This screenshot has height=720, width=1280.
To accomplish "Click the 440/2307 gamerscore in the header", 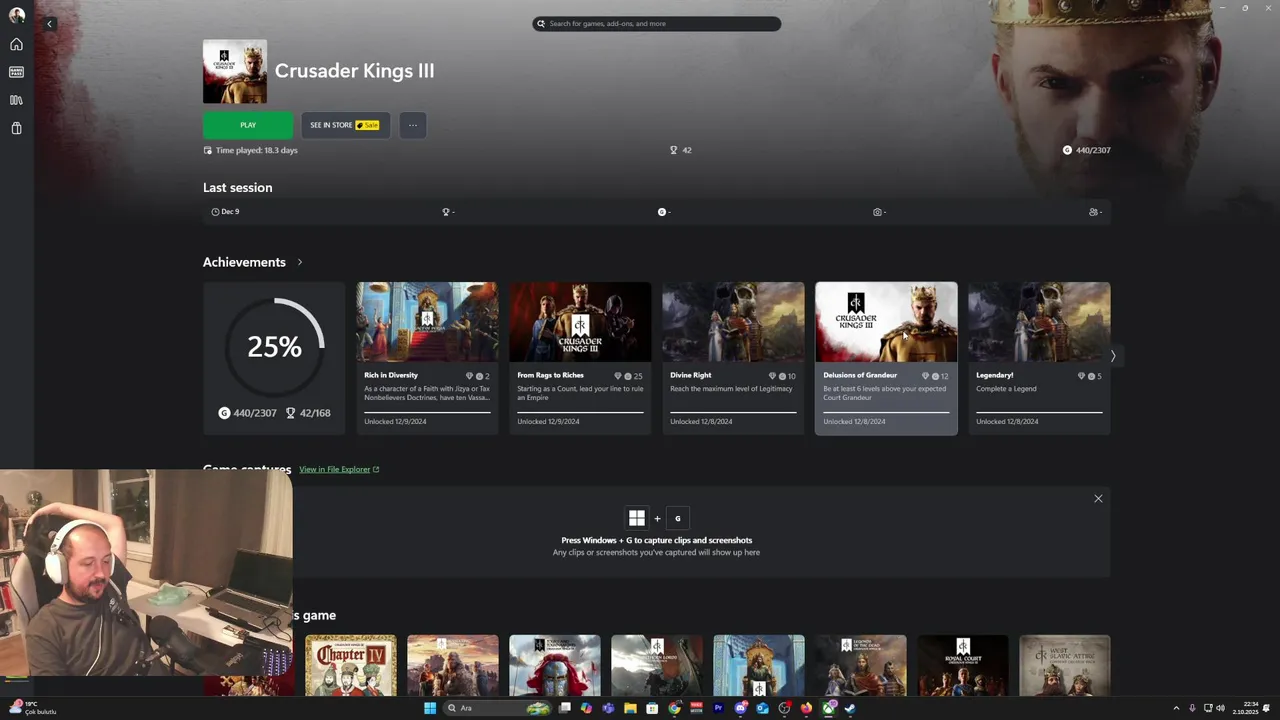I will tap(1086, 150).
